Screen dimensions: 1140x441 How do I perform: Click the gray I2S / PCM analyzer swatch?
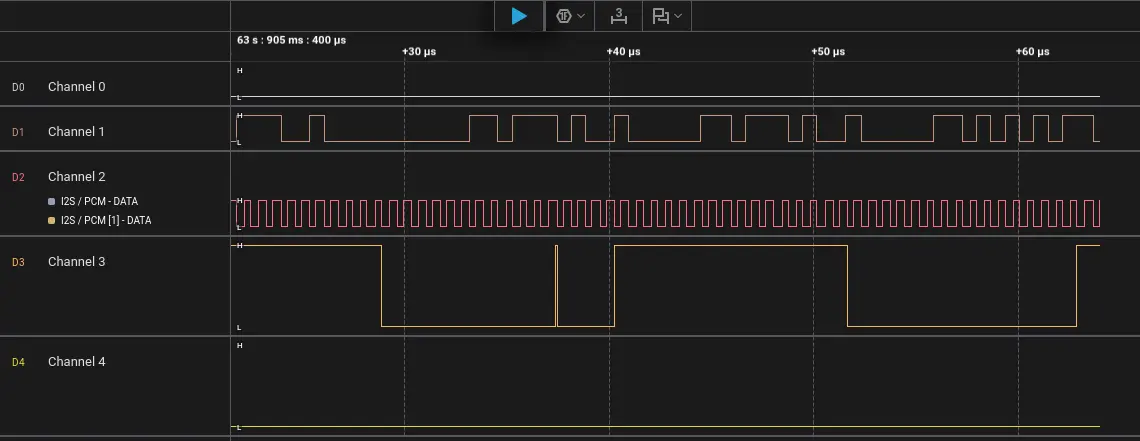click(x=52, y=202)
